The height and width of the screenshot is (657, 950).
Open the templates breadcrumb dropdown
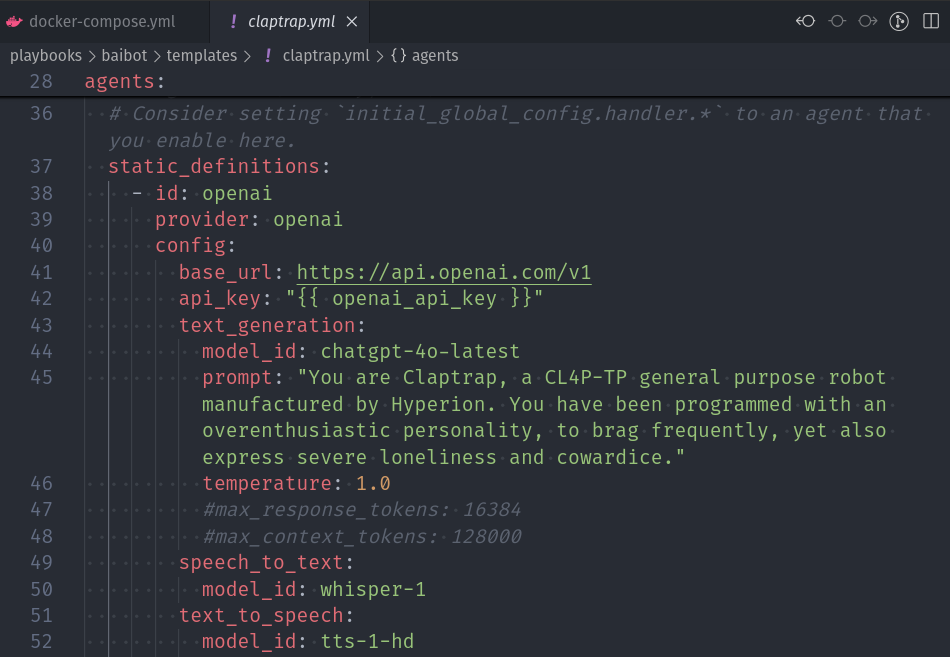tap(202, 56)
